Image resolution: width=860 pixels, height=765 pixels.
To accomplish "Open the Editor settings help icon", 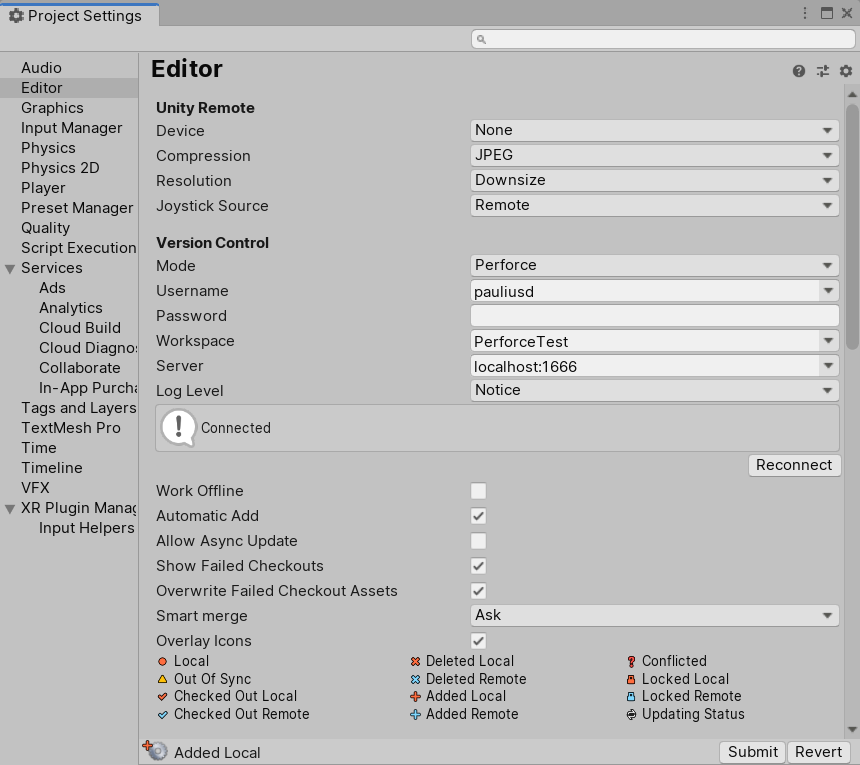I will pyautogui.click(x=798, y=71).
